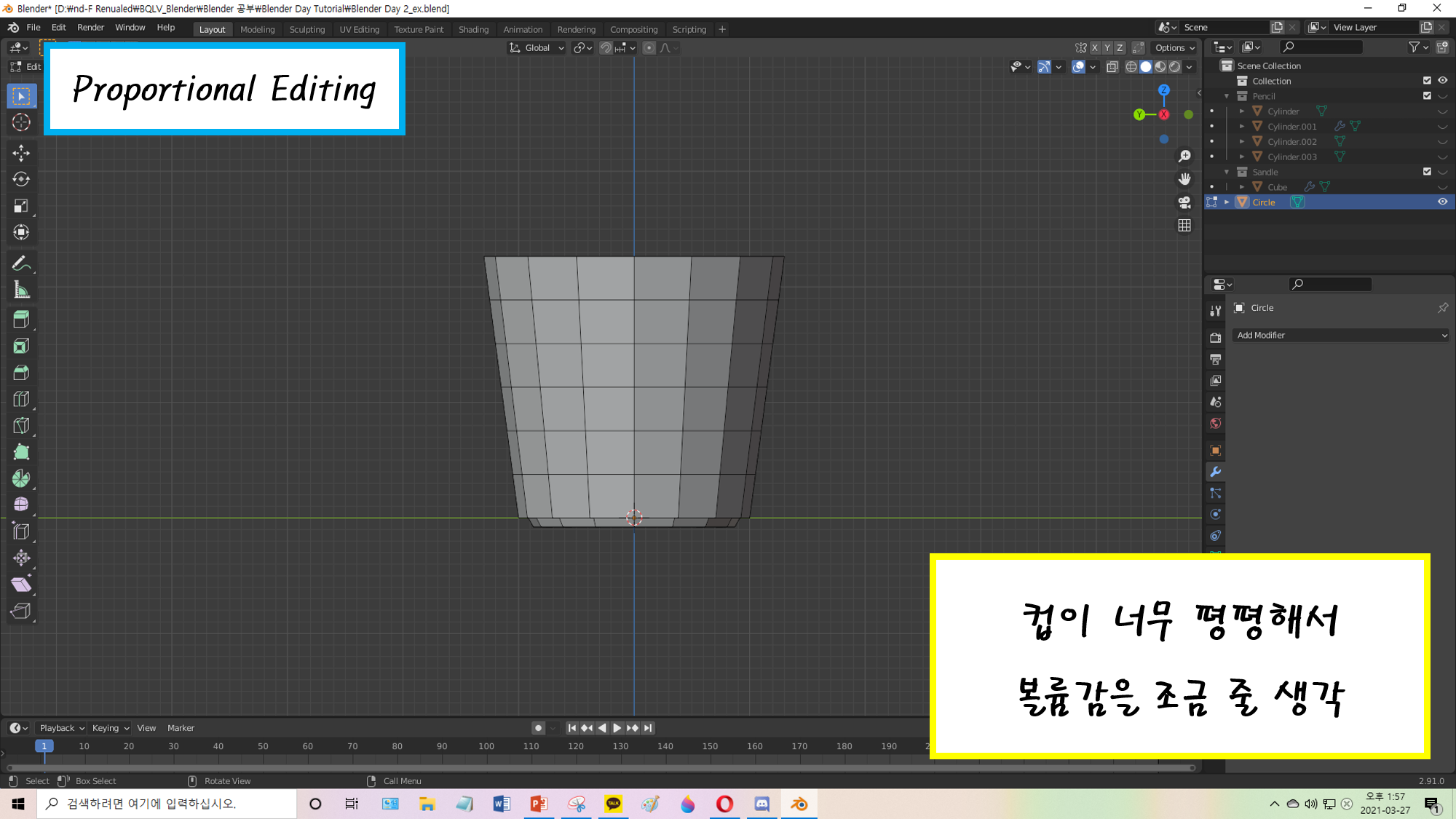The image size is (1456, 819).
Task: Select the Knife tool
Action: (21, 426)
